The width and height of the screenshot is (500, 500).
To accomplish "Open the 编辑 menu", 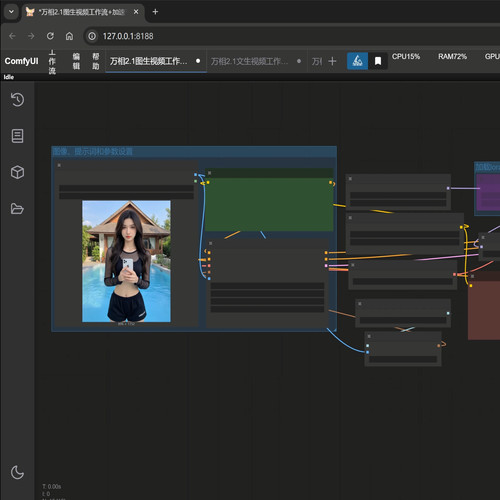I will pyautogui.click(x=76, y=61).
